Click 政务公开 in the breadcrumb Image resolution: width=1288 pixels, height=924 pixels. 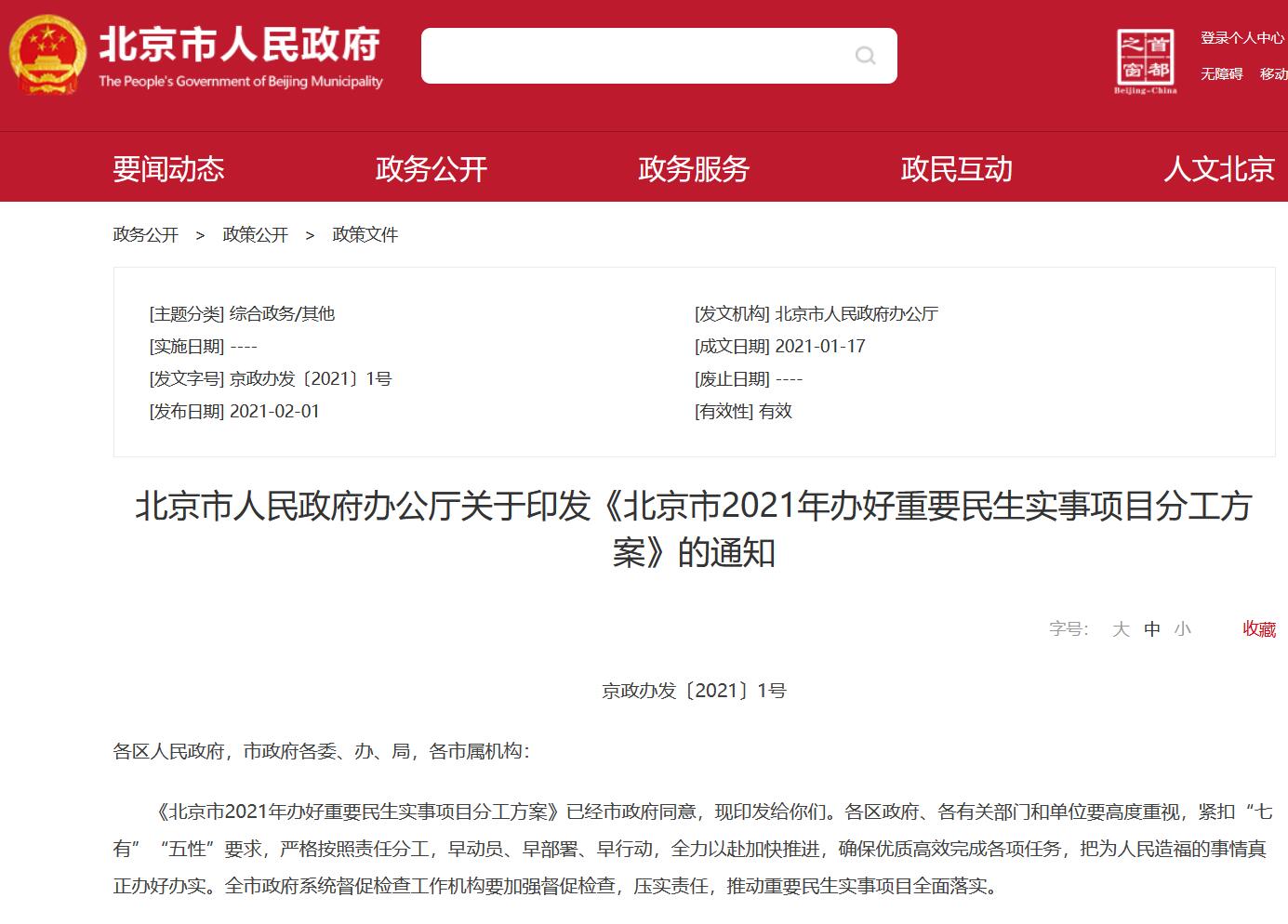click(x=146, y=235)
